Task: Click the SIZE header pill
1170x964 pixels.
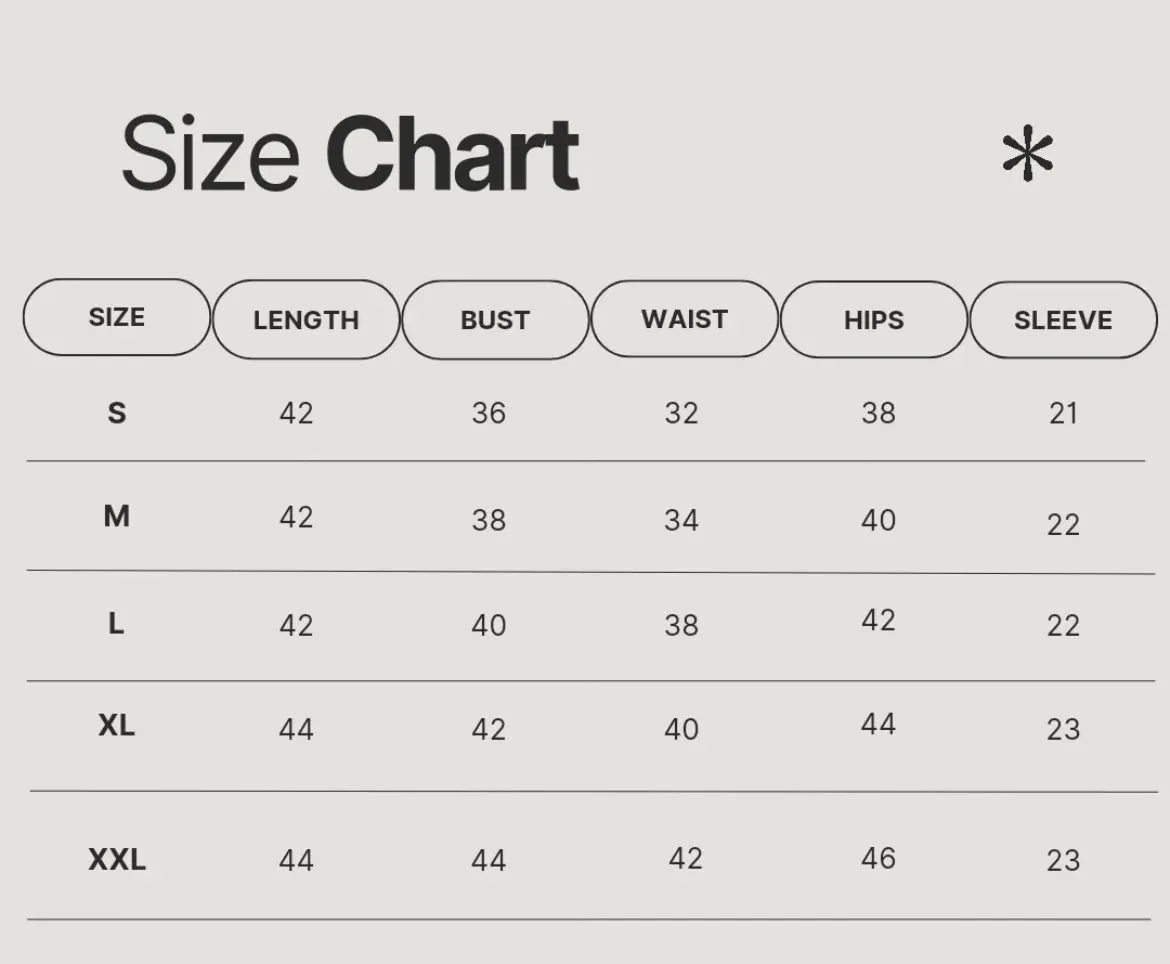Action: 117,317
